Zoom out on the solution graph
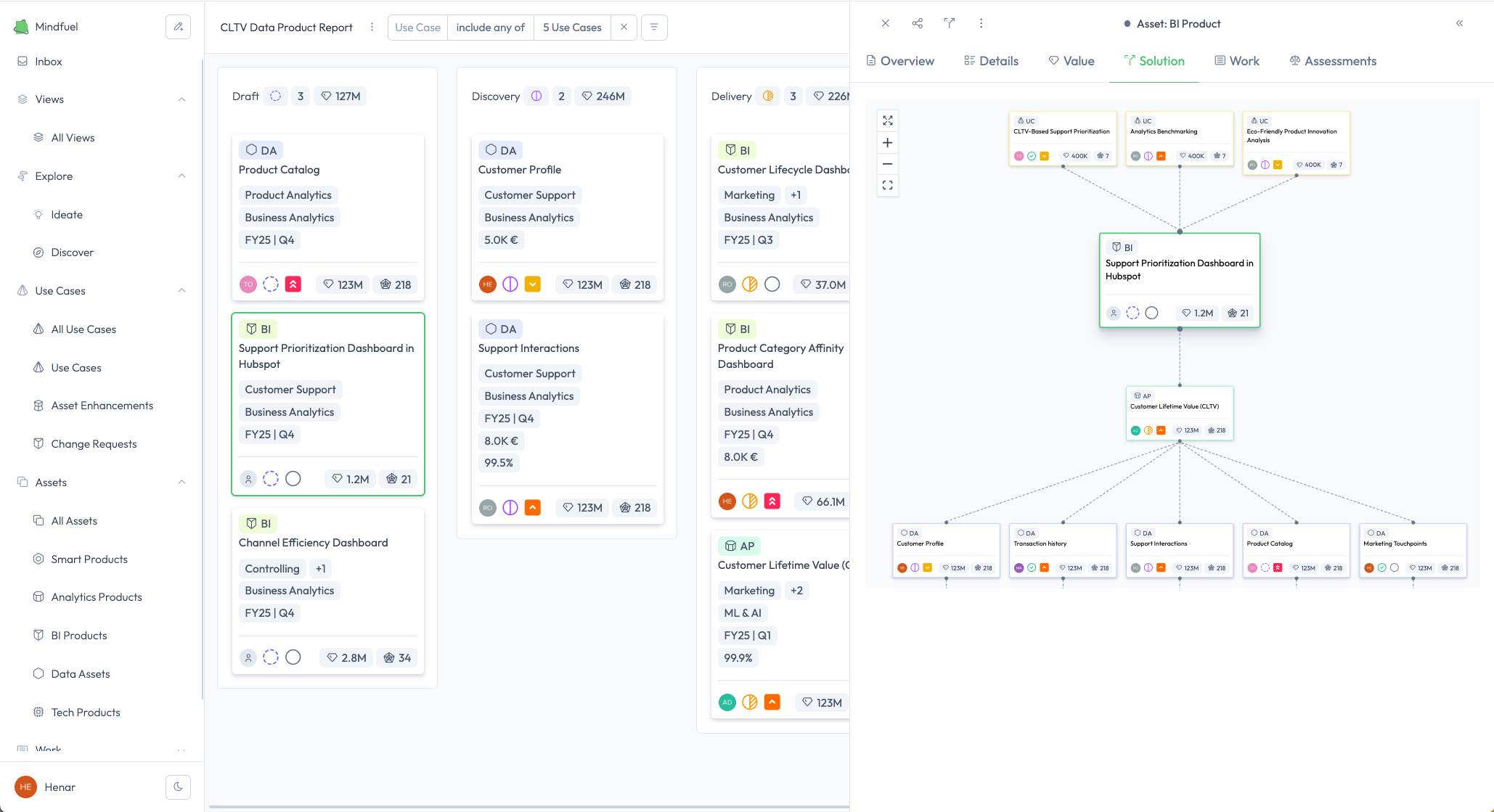The width and height of the screenshot is (1494, 812). pos(887,164)
